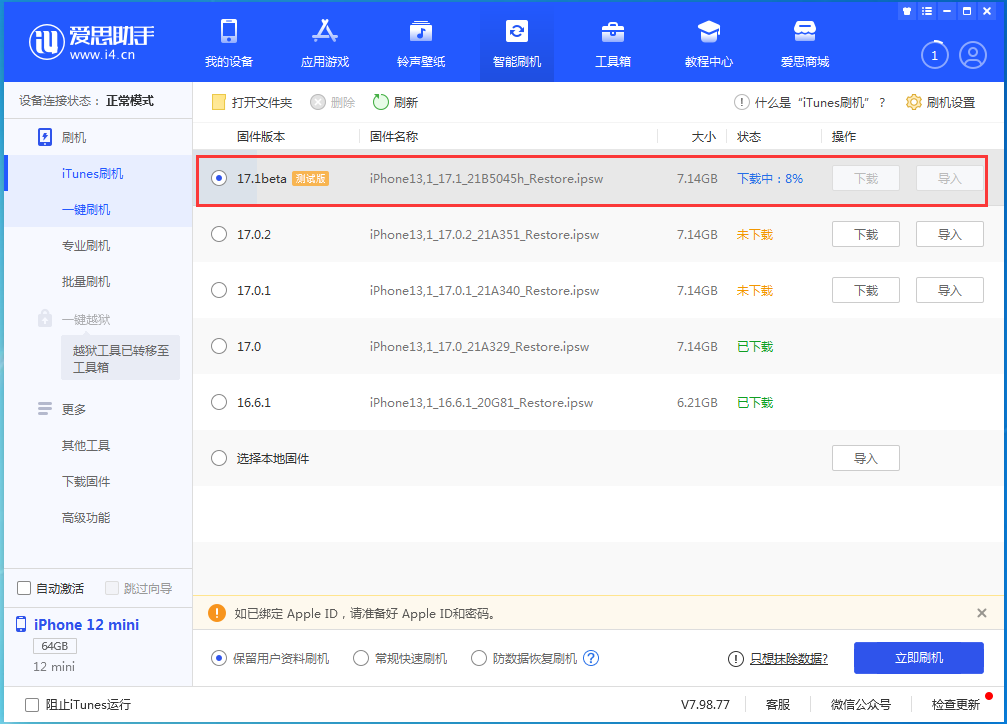Select the 17.0.1 firmware radio button
1007x724 pixels.
click(x=219, y=290)
